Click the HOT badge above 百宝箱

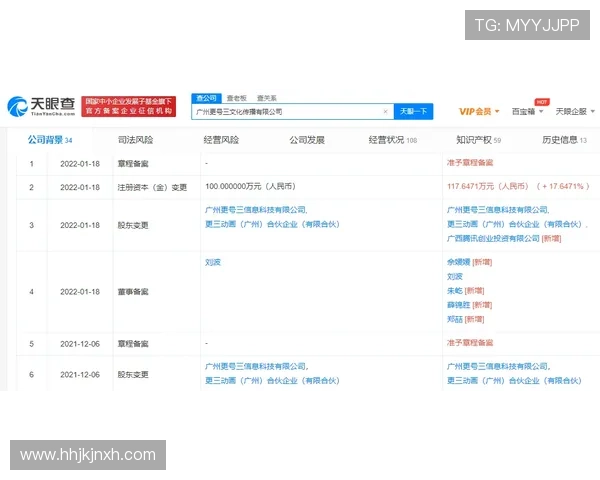(x=542, y=102)
